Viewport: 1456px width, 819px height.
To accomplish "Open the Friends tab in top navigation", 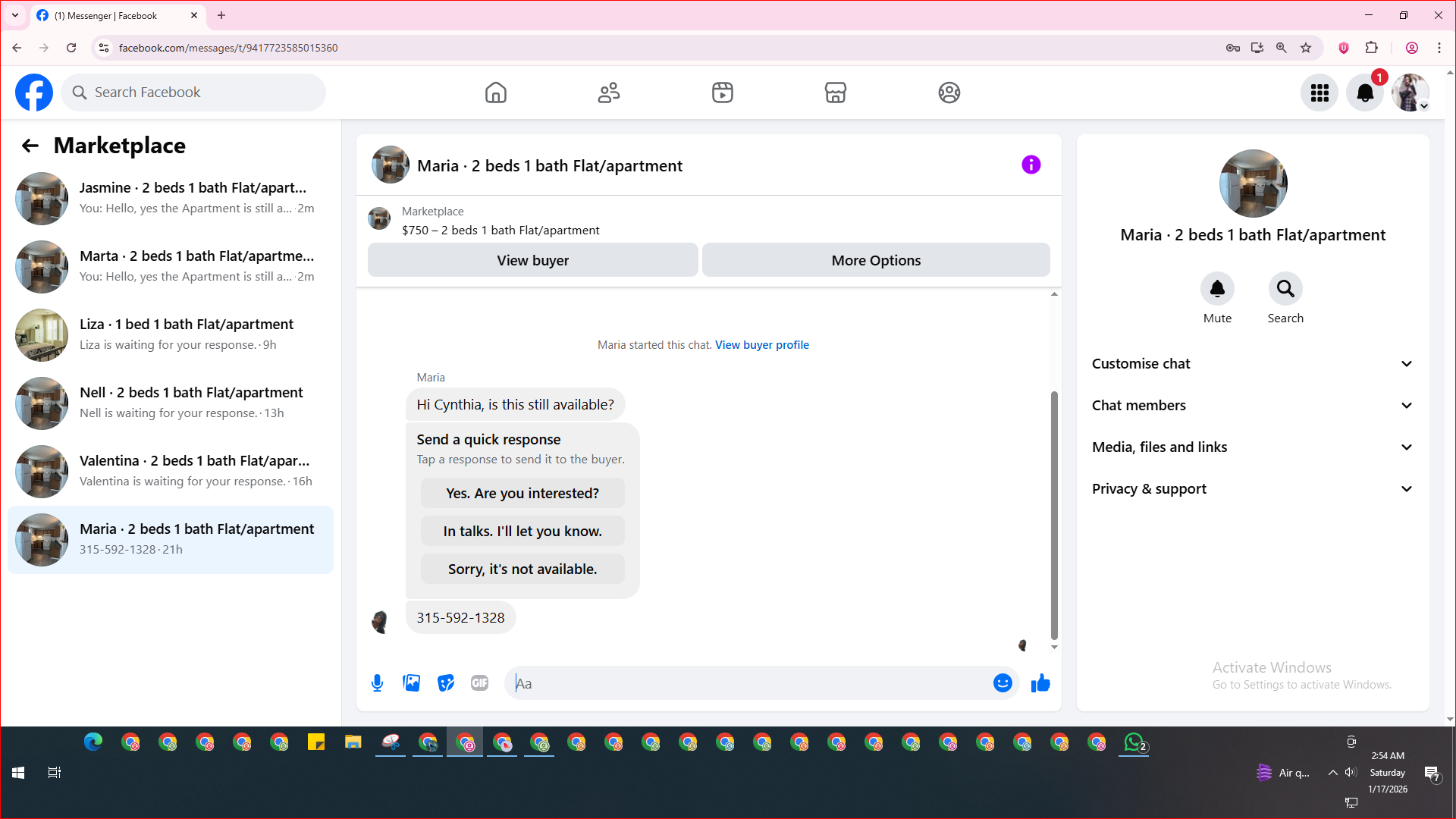I will click(609, 93).
